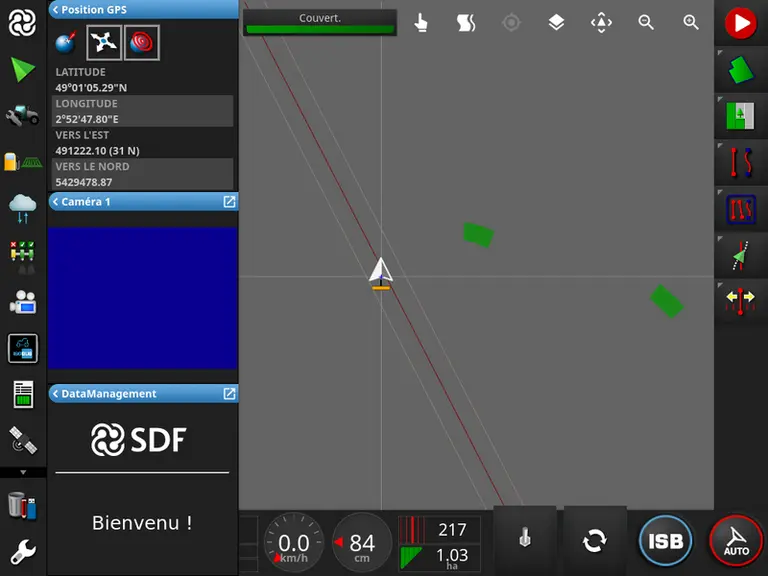This screenshot has height=576, width=768.
Task: Tap the 84 cm cross-track error gauge
Action: click(x=362, y=543)
